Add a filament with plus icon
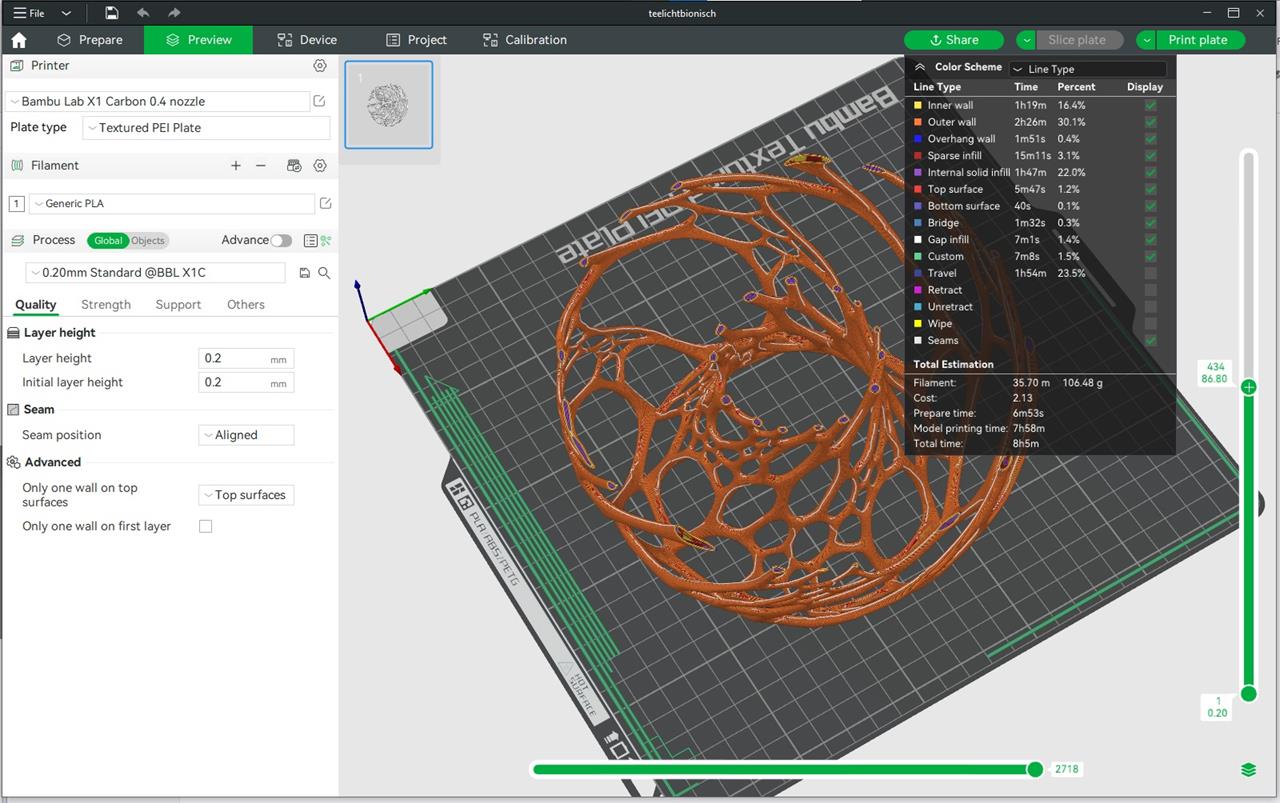This screenshot has width=1280, height=803. (x=236, y=166)
